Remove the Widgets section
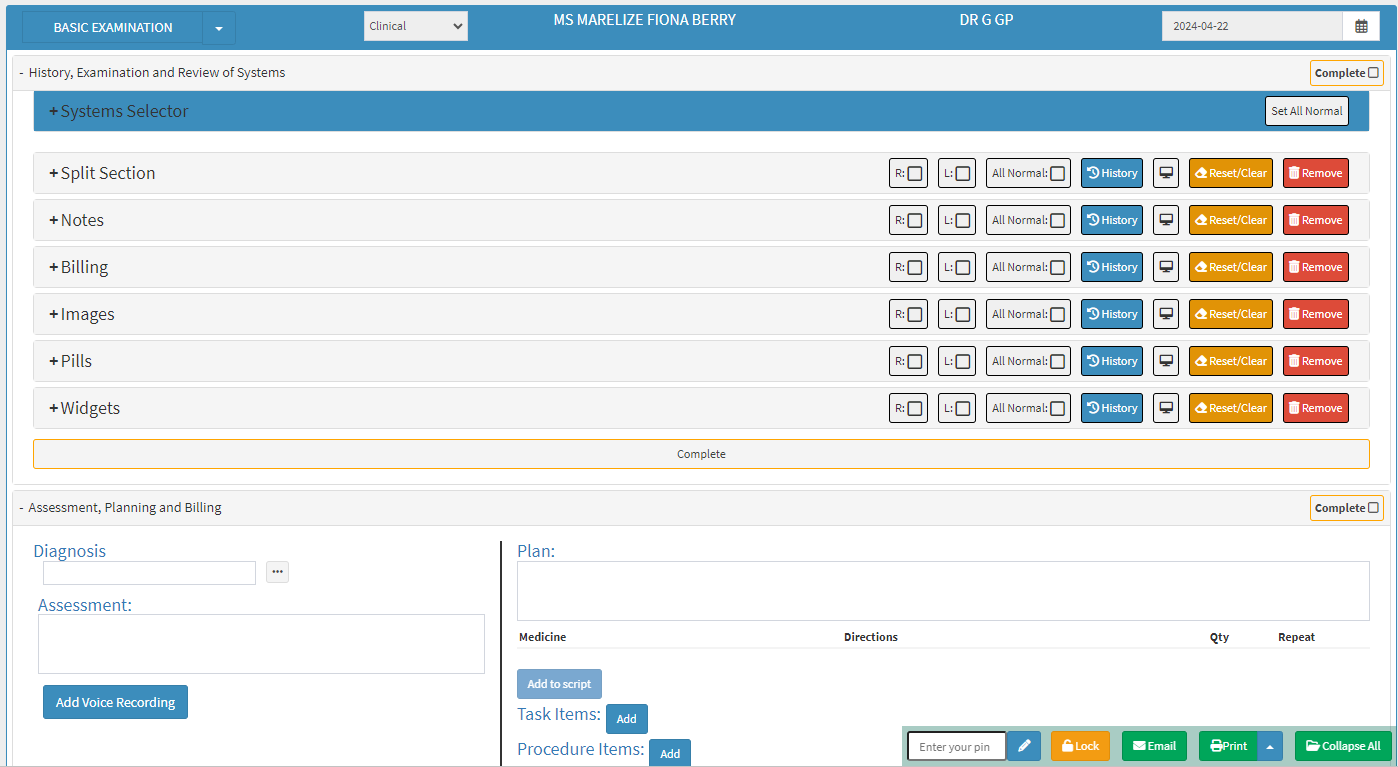The height and width of the screenshot is (767, 1398). tap(1315, 408)
